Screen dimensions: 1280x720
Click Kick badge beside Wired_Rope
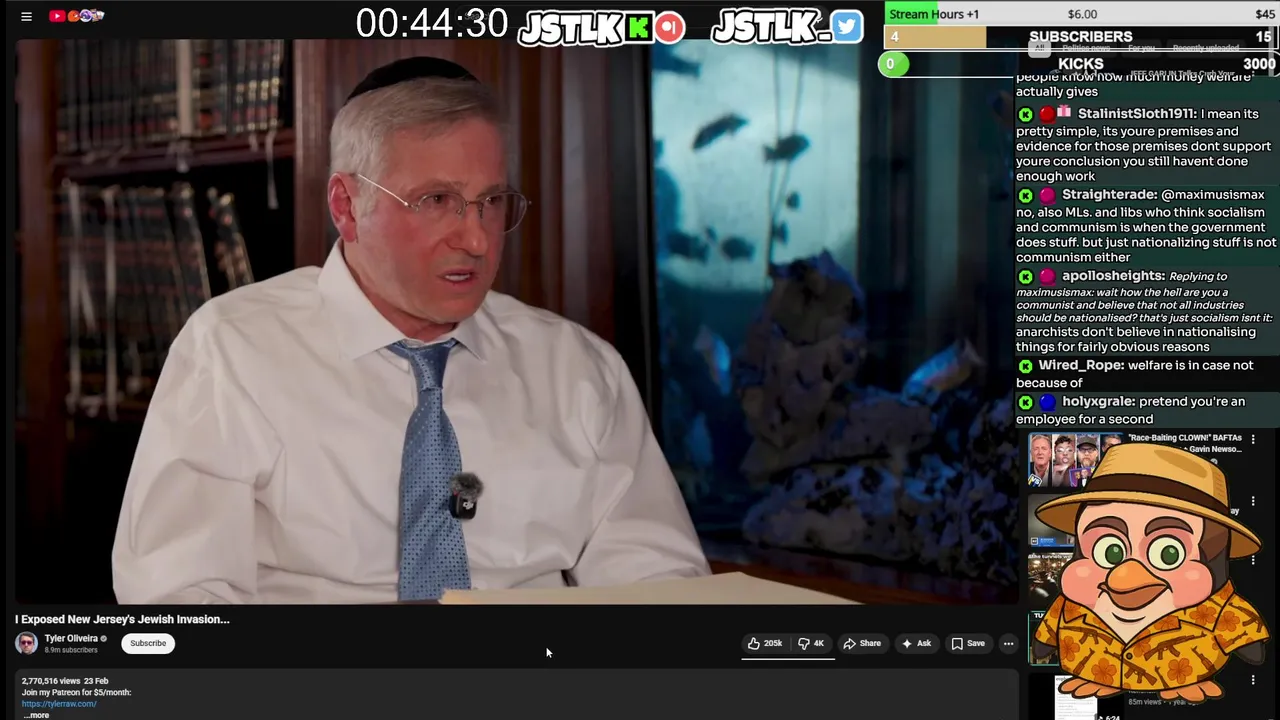tap(1025, 366)
